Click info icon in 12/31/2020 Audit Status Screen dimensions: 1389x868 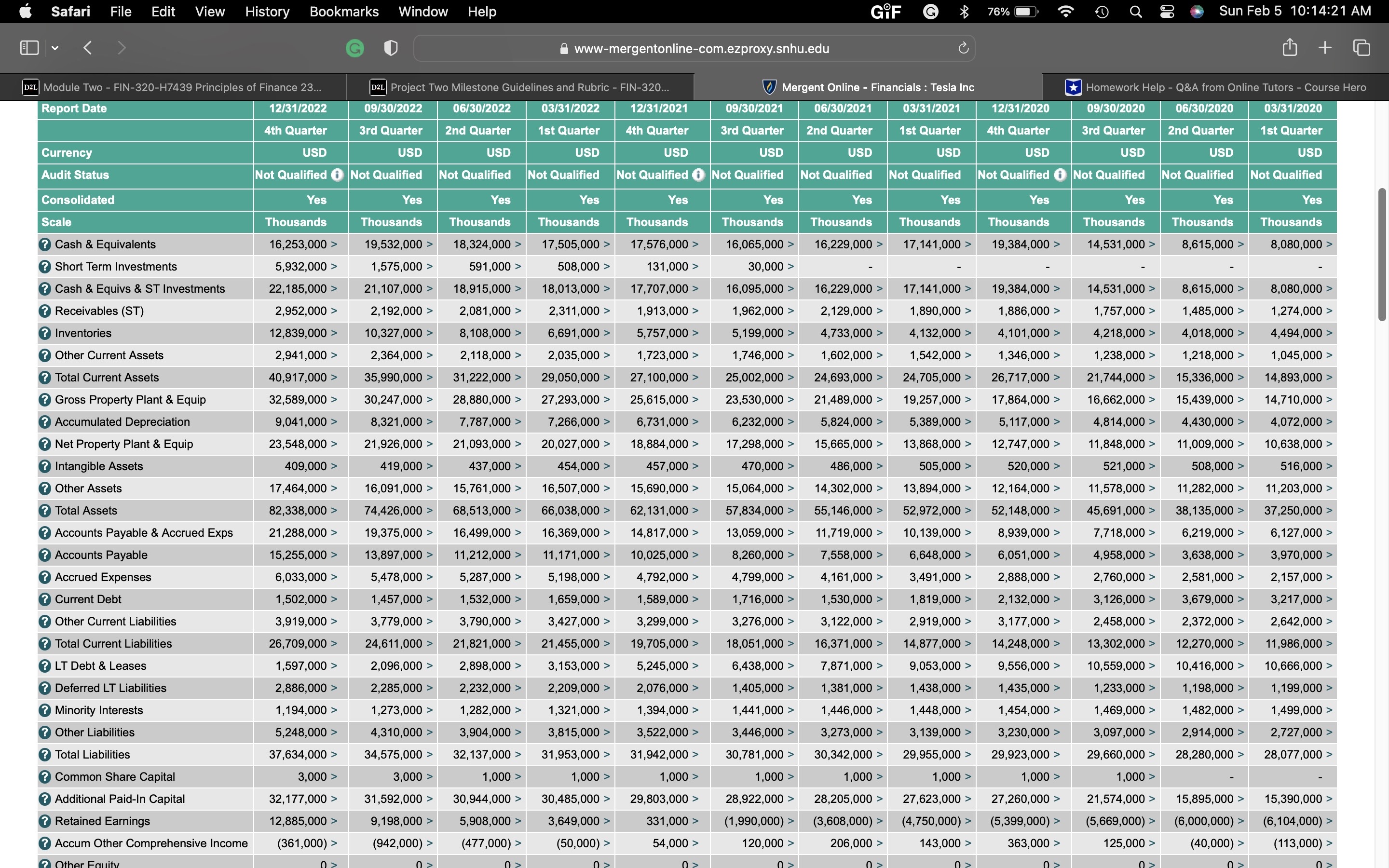(1060, 175)
